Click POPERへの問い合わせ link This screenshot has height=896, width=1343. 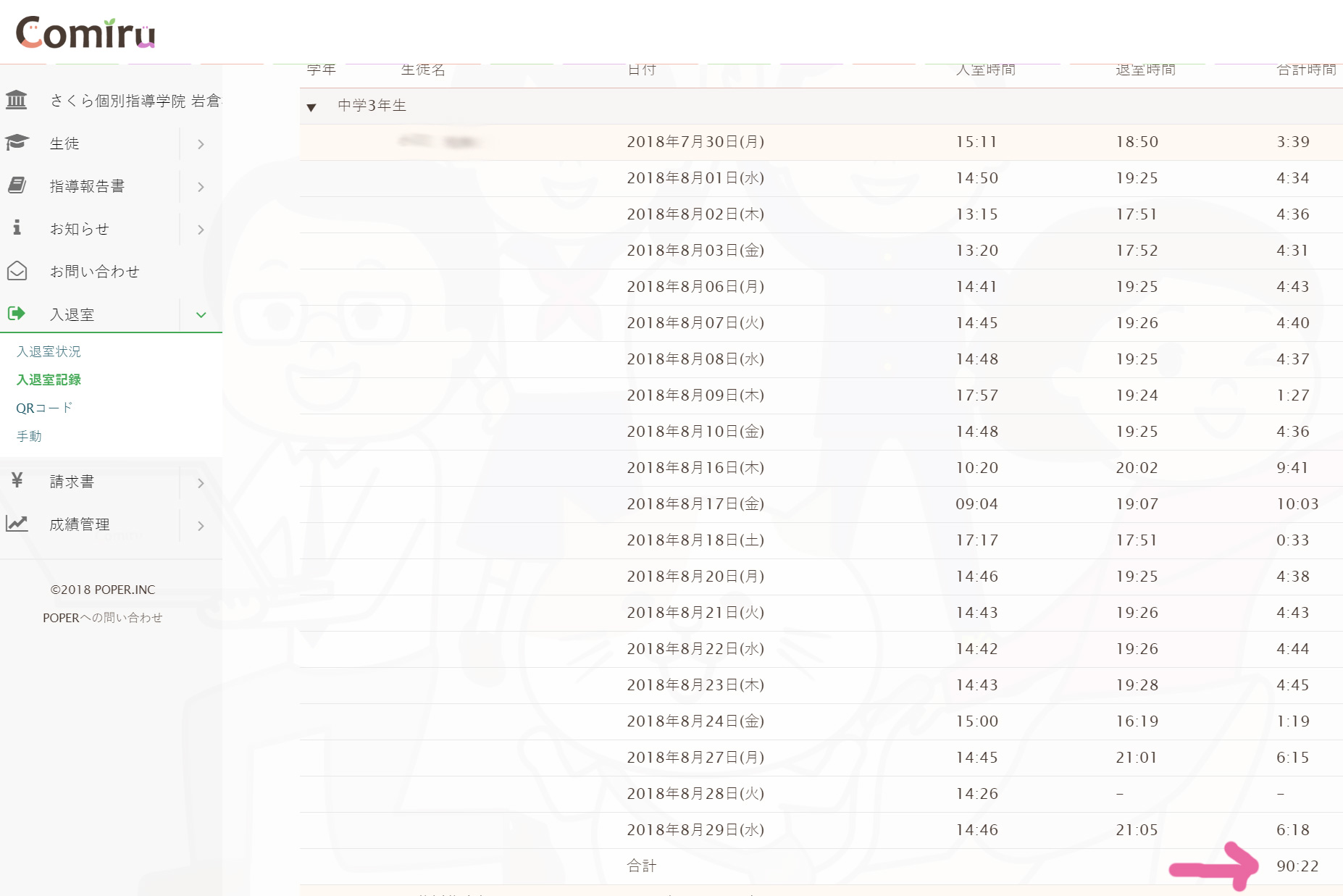point(102,618)
